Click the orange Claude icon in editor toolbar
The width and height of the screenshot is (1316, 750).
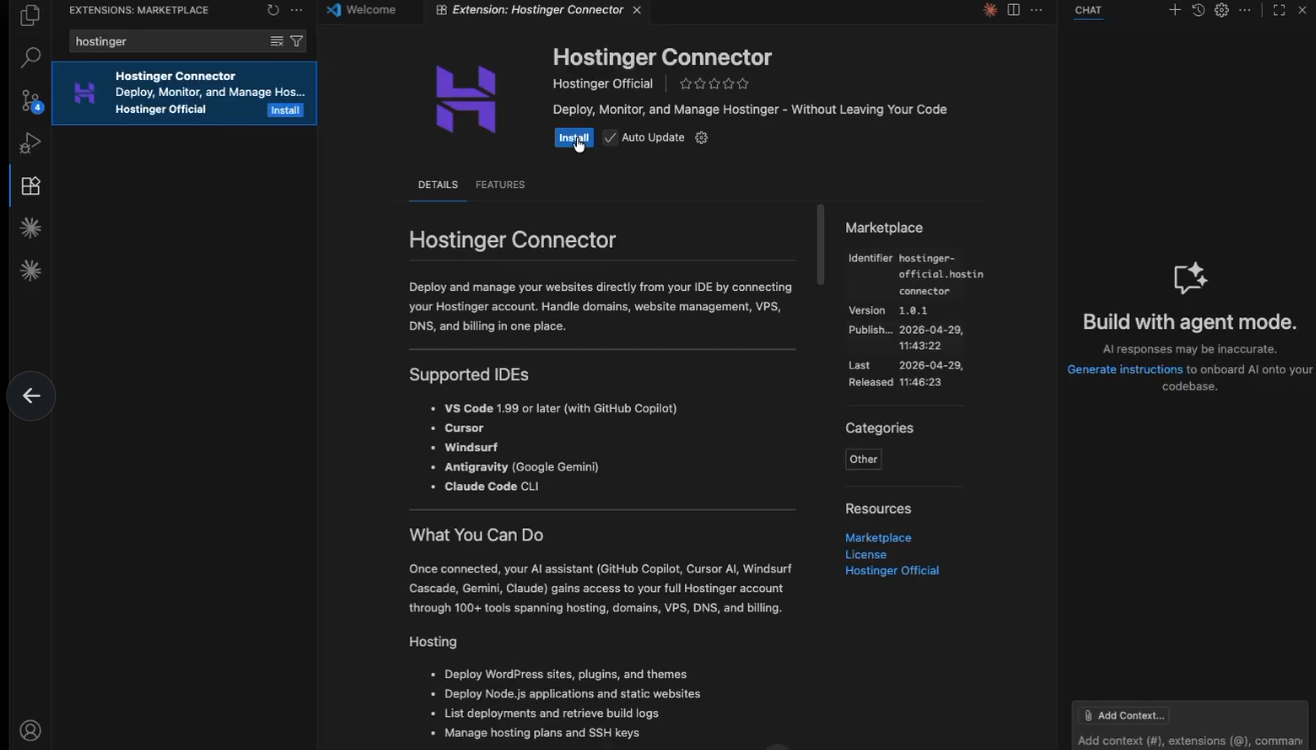pyautogui.click(x=990, y=10)
